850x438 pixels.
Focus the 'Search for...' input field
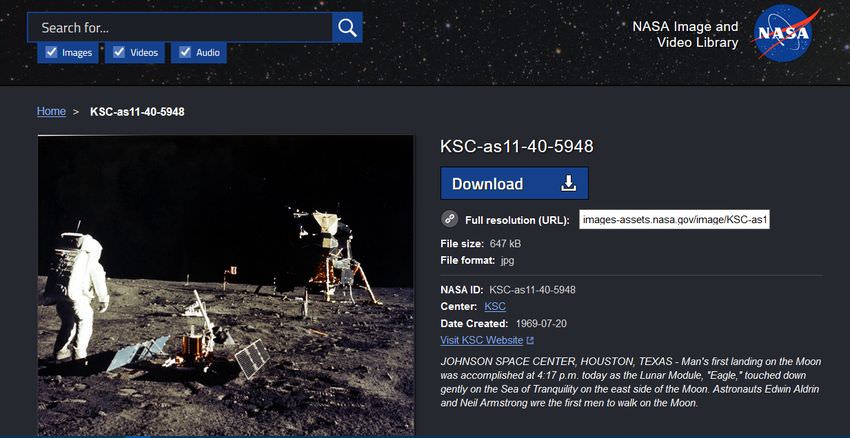(180, 28)
